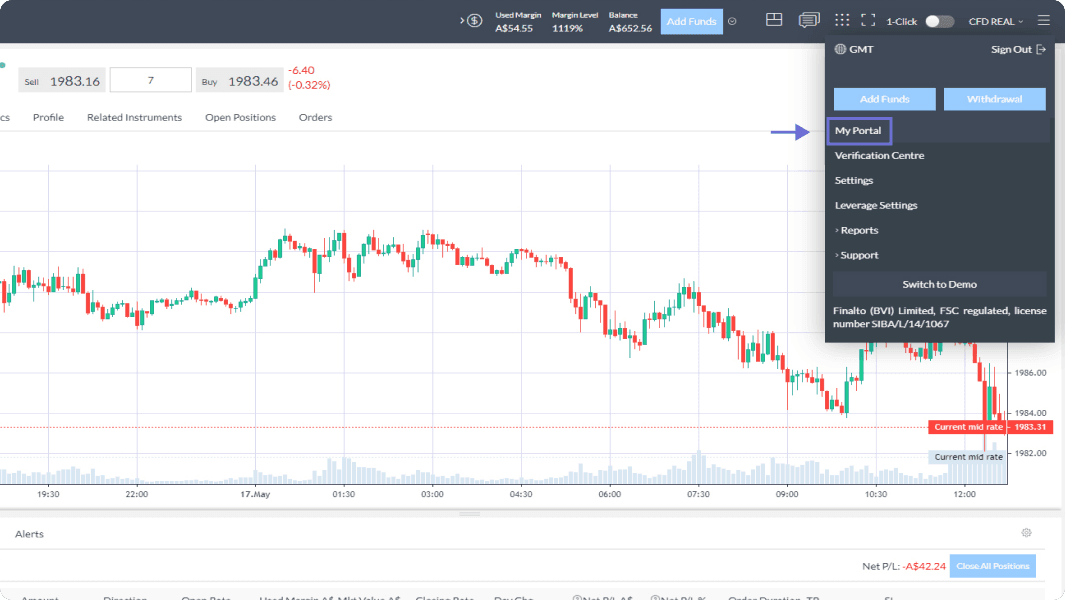Open My Portal menu item
The height and width of the screenshot is (600, 1065).
(859, 130)
